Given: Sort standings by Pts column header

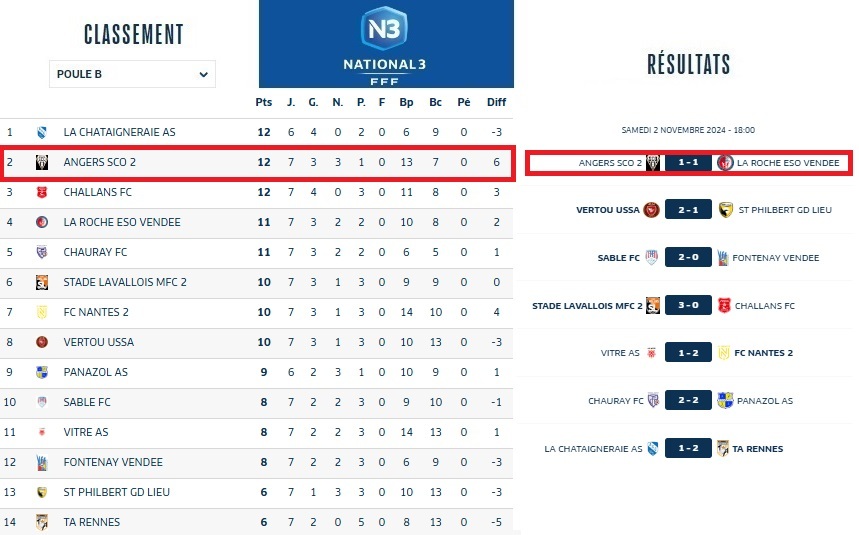Looking at the screenshot, I should [264, 102].
